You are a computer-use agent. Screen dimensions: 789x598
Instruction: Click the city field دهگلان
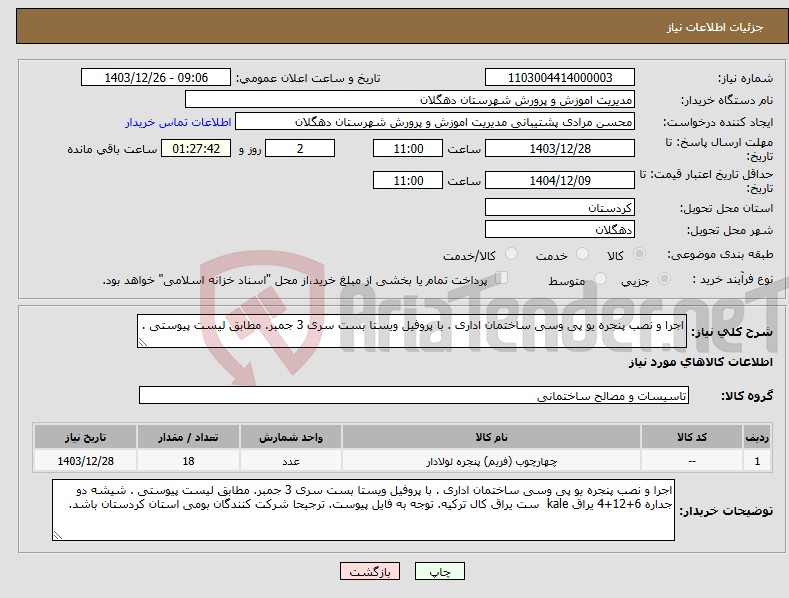click(x=560, y=230)
